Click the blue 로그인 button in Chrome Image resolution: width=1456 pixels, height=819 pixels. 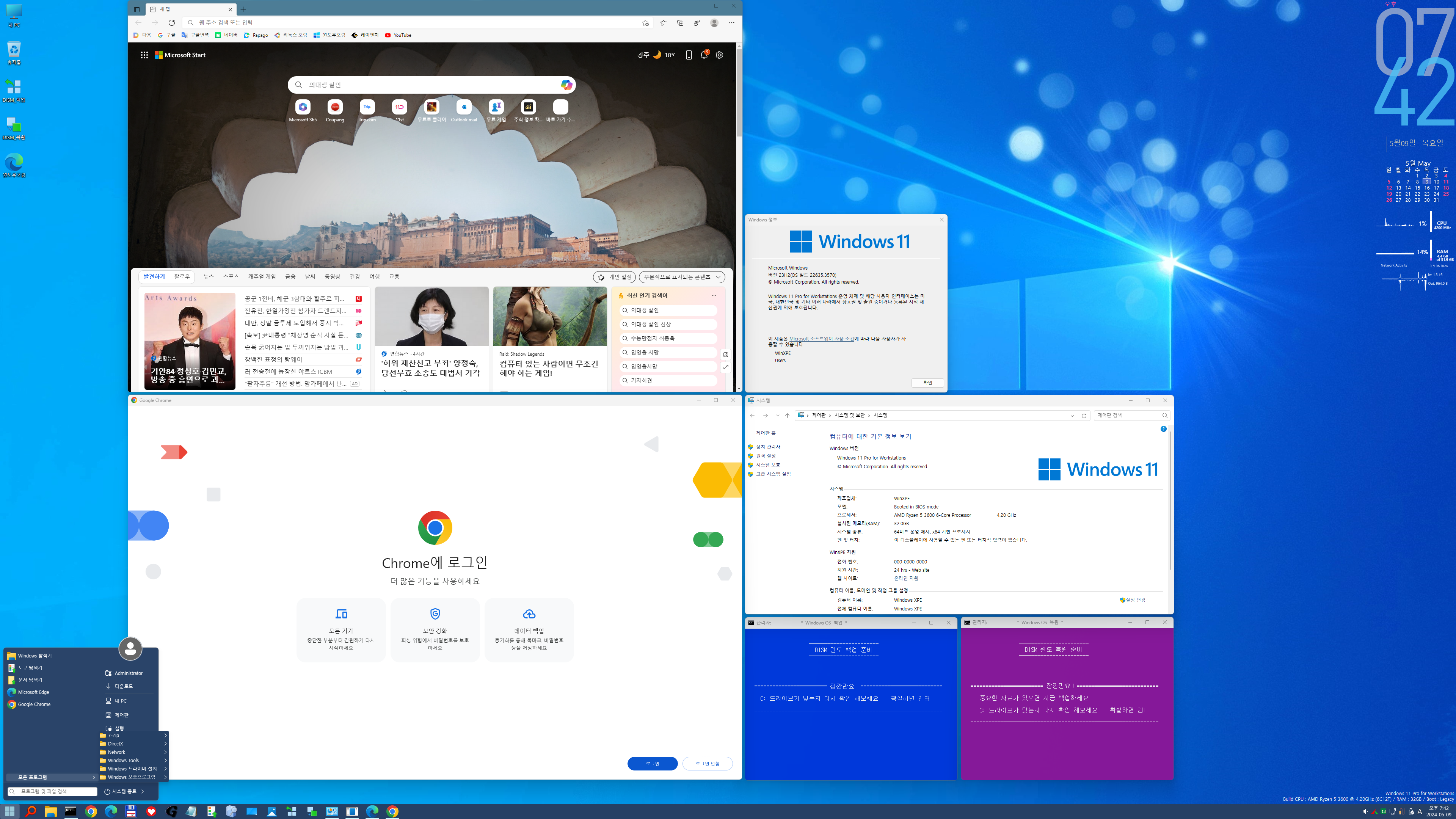(652, 764)
